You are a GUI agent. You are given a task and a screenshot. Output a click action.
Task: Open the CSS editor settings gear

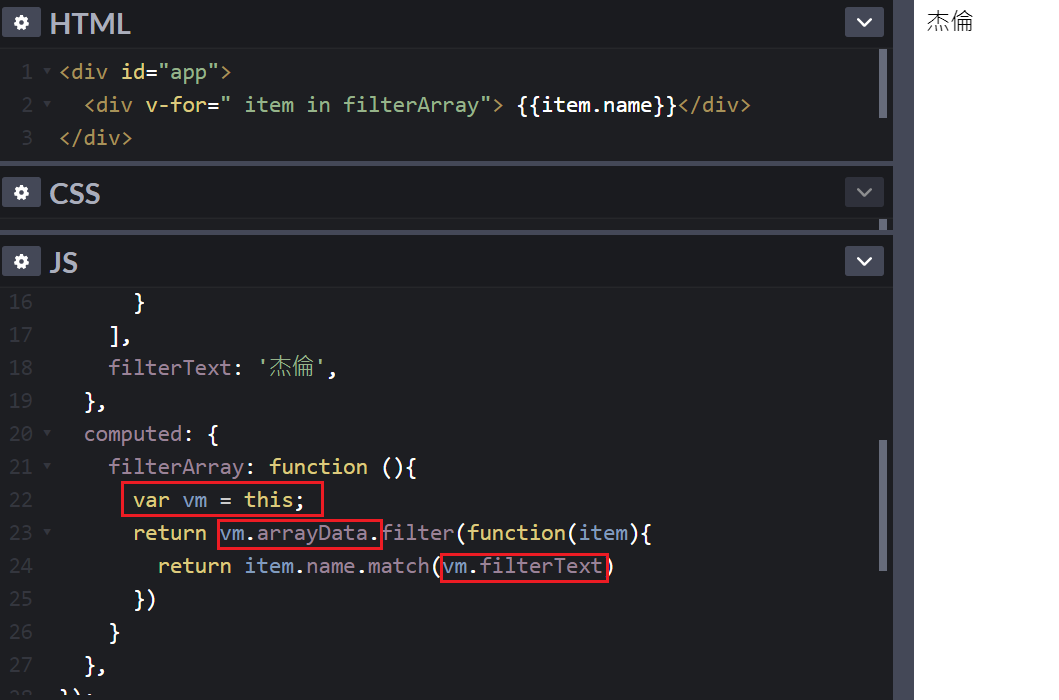[21, 192]
